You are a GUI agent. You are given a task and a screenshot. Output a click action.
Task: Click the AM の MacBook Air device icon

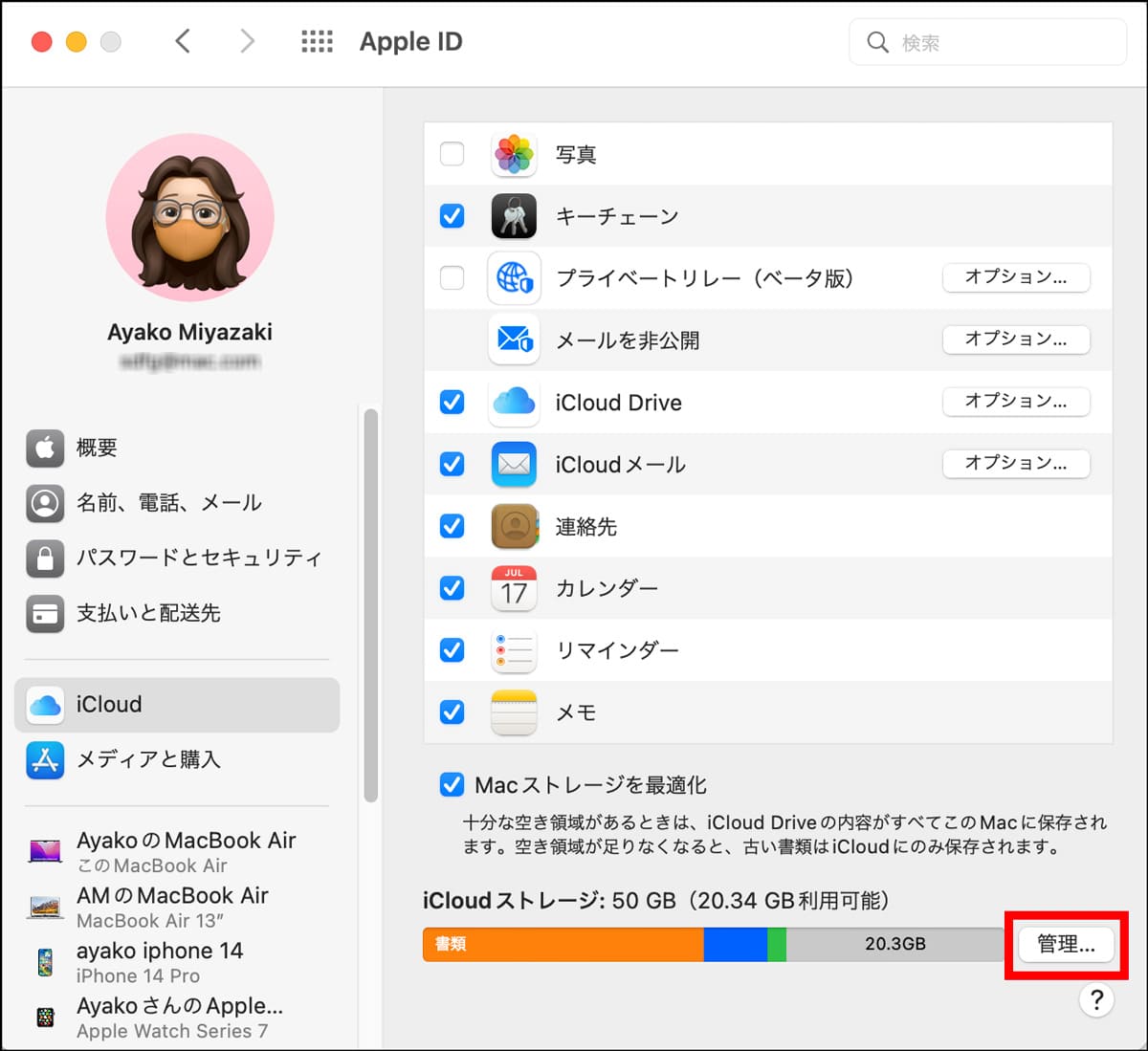[x=45, y=907]
